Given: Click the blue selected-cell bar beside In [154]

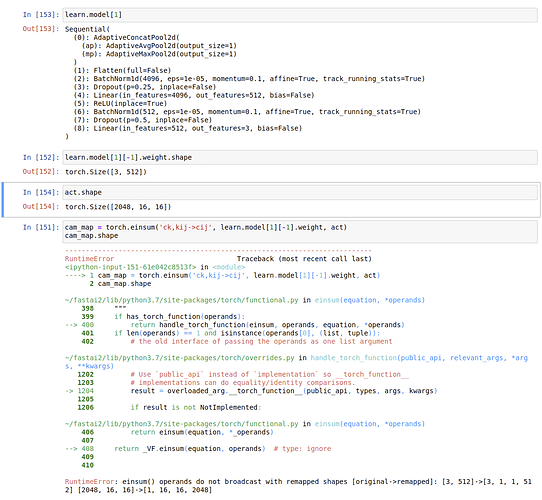Looking at the screenshot, I should point(3,200).
